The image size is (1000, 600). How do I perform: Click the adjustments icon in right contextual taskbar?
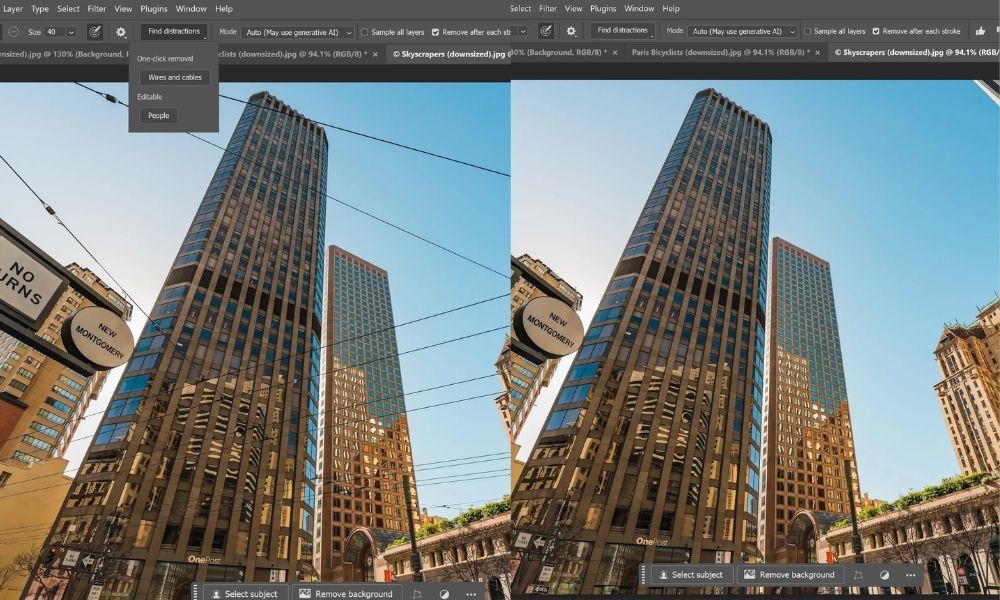[884, 575]
